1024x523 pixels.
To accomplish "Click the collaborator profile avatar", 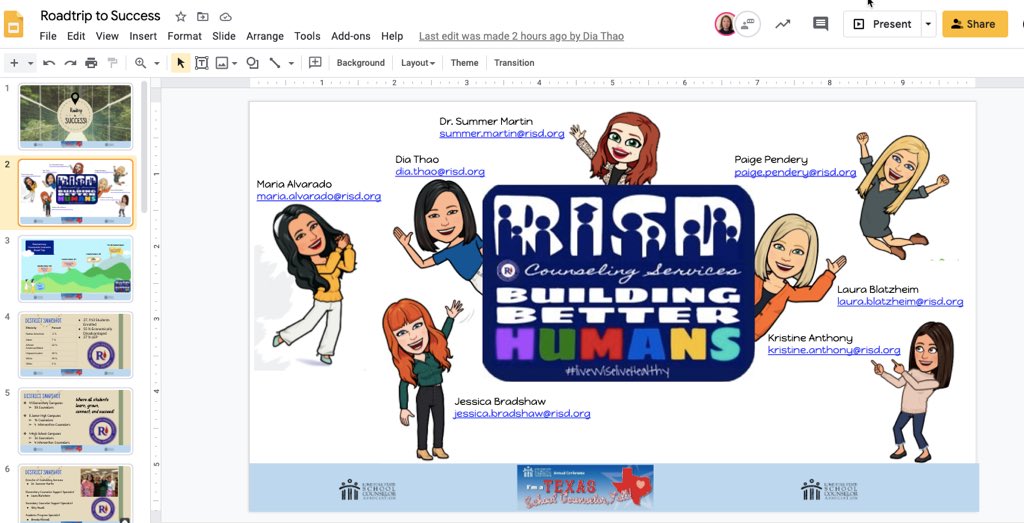I will pos(726,24).
